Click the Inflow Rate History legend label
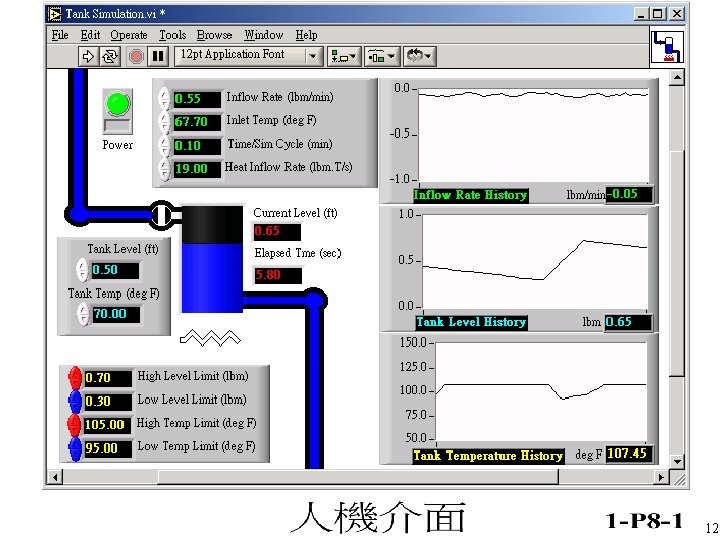720x540 pixels. tap(470, 195)
